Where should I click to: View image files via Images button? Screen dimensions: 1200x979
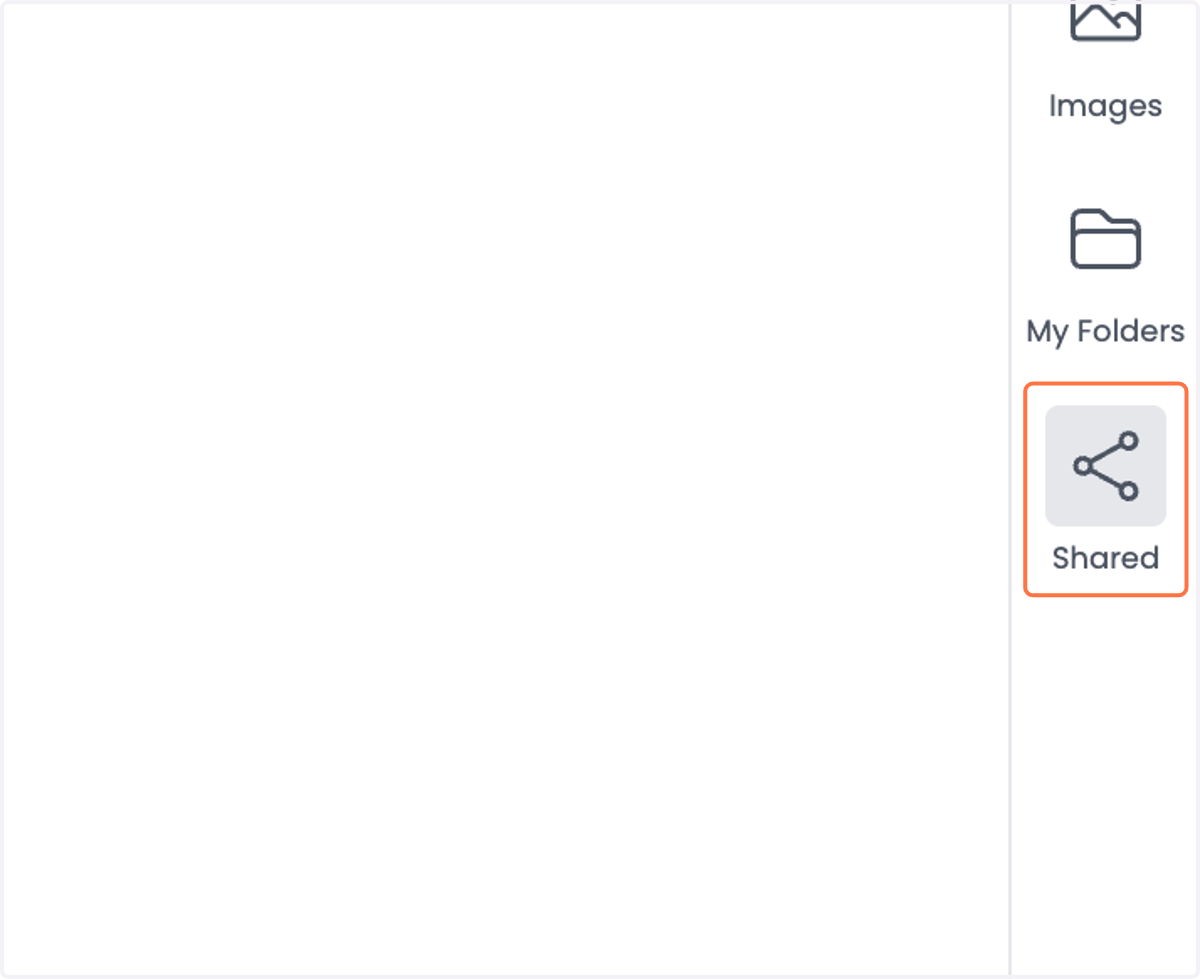pos(1105,62)
